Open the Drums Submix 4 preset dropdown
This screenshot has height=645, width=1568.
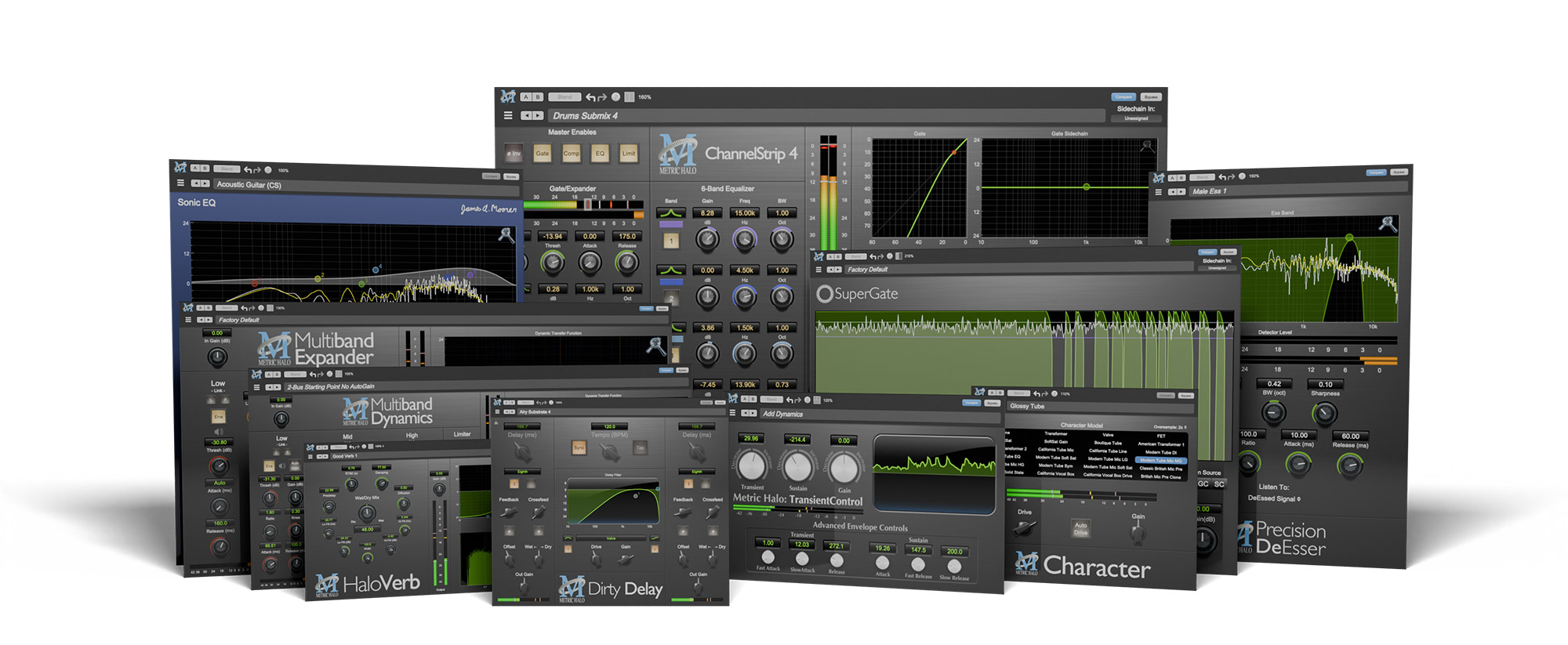point(826,116)
